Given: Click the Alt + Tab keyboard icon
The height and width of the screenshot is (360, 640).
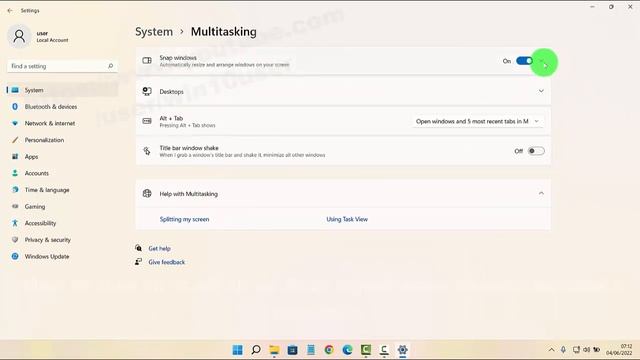Looking at the screenshot, I should tap(147, 121).
